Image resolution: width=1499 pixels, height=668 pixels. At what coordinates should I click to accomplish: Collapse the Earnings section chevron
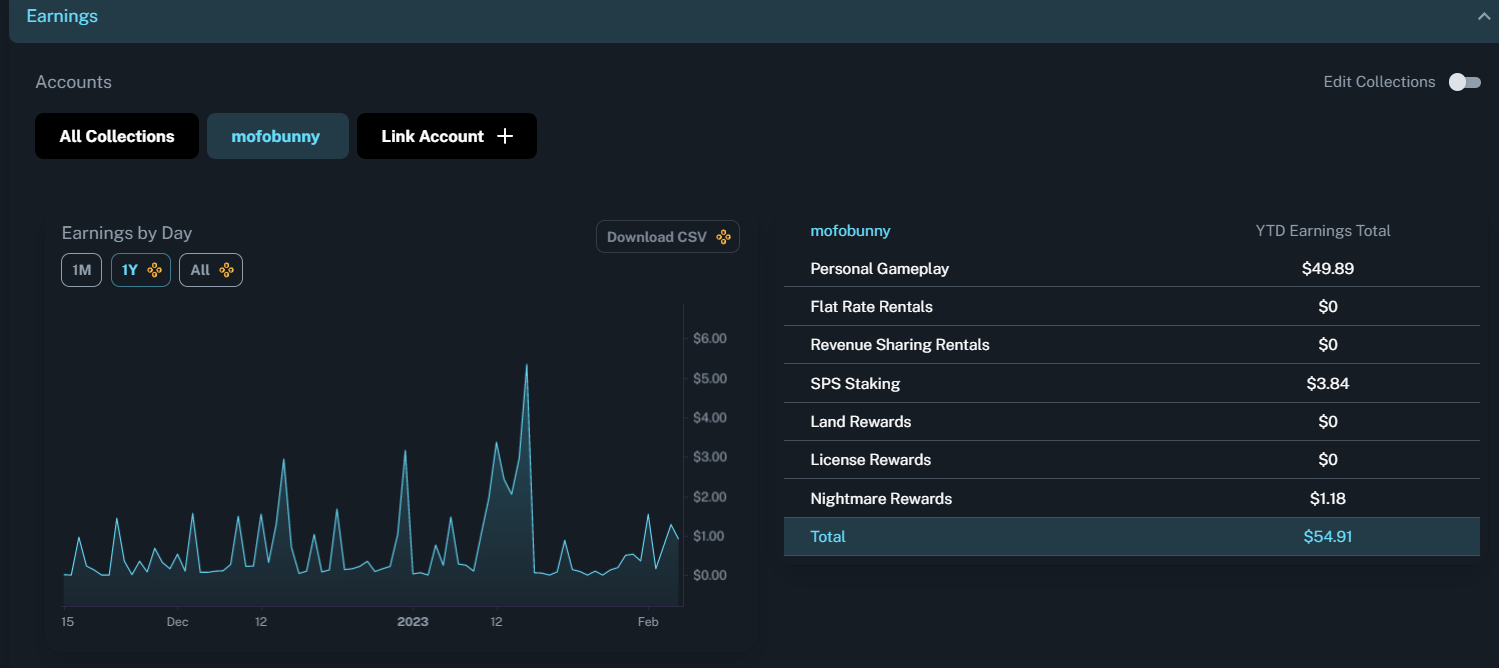1483,16
